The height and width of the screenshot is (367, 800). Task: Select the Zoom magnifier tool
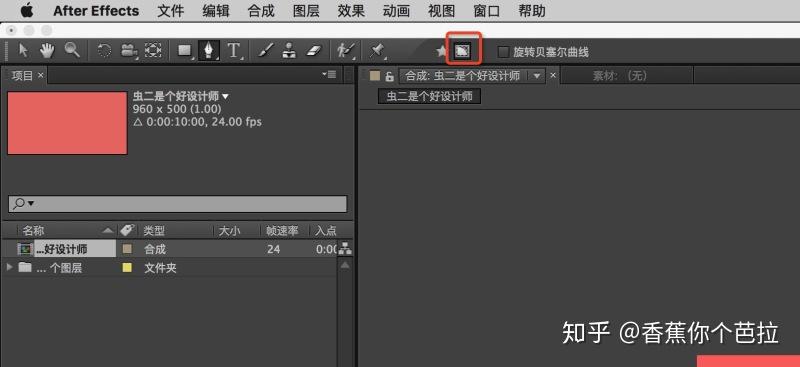tap(72, 51)
